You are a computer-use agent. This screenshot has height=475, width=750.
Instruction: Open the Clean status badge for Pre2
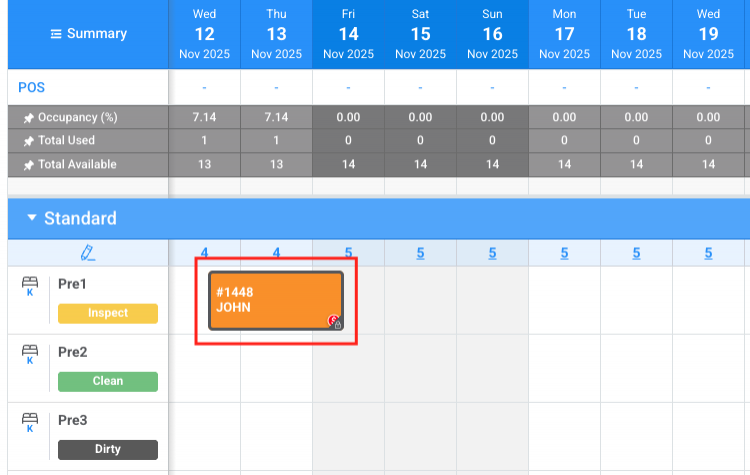[108, 381]
